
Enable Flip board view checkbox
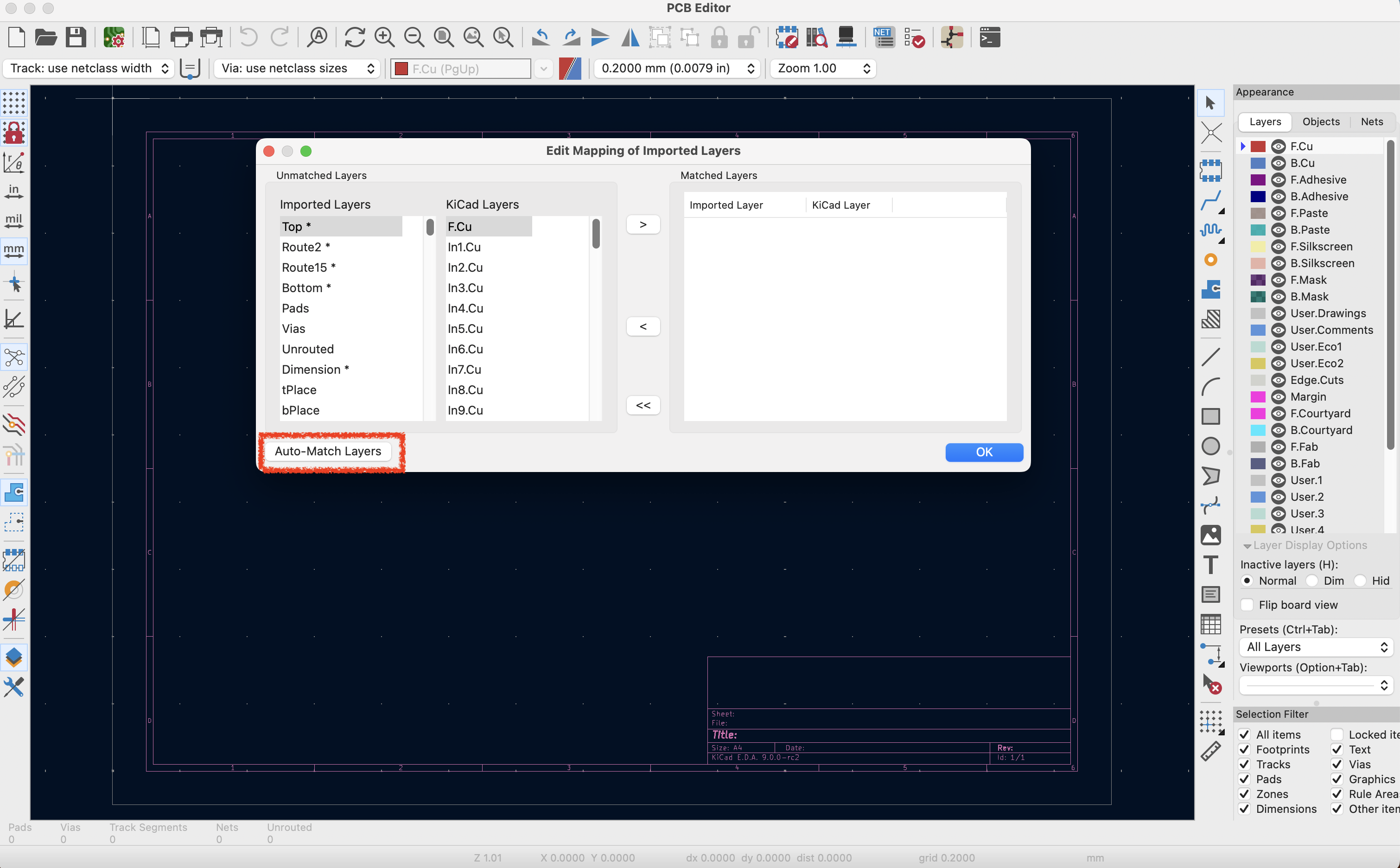tap(1247, 605)
